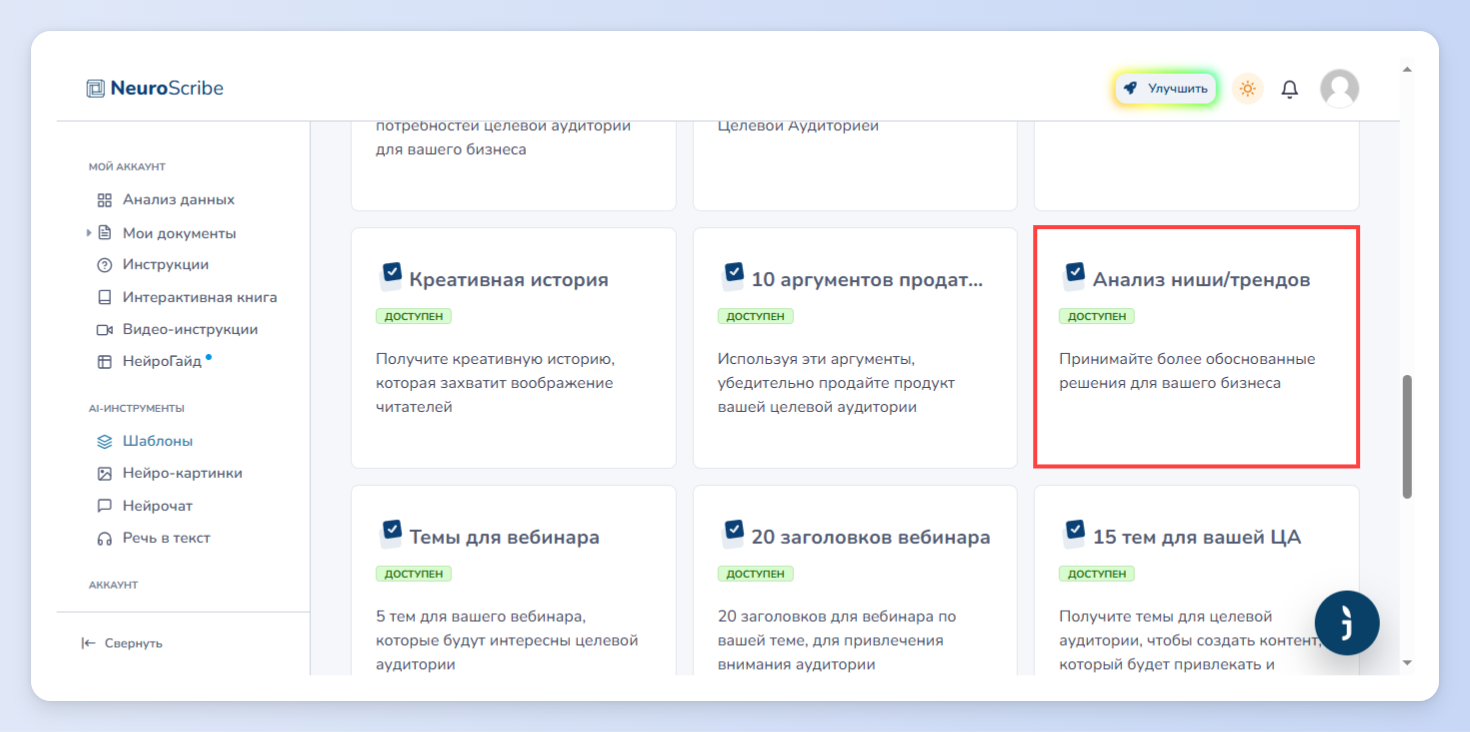The height and width of the screenshot is (732, 1470).
Task: Open 15 тем для вашей ЦА title
Action: tap(1197, 538)
